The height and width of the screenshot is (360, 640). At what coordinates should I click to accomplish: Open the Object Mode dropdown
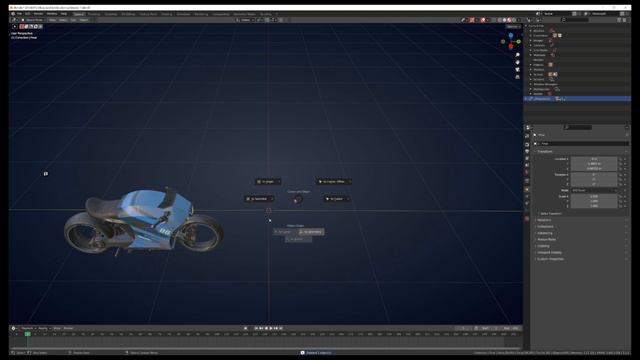pyautogui.click(x=32, y=20)
